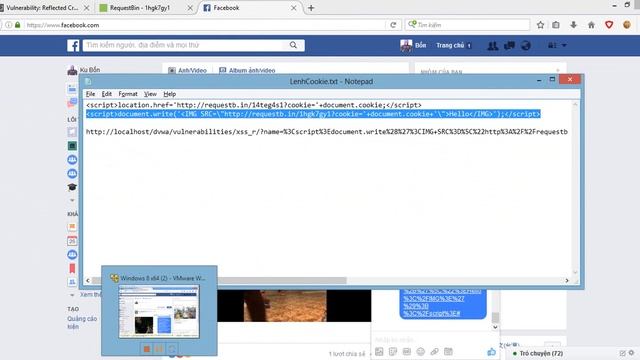Click the red stop button in VMware preview

point(147,349)
